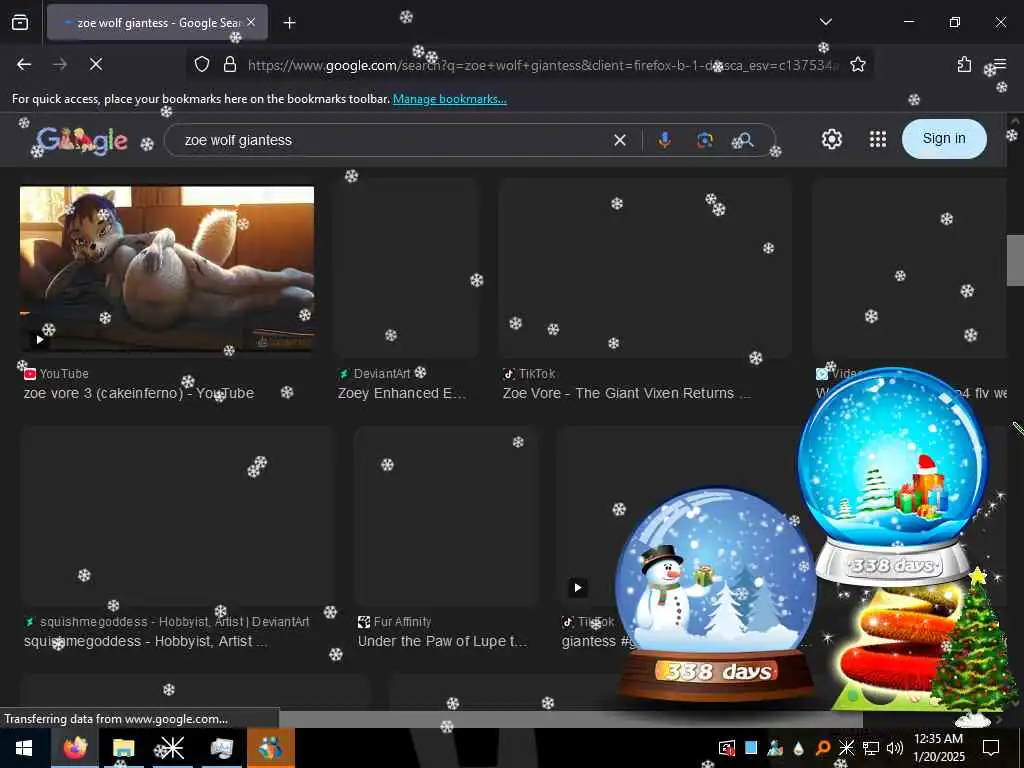Start voice search with the microphone
The height and width of the screenshot is (768, 1024).
click(664, 140)
